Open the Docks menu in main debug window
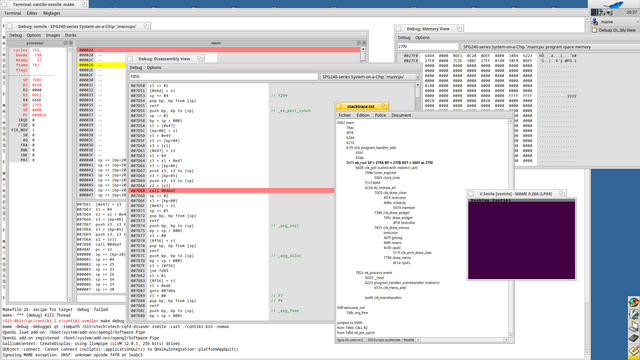 [71, 35]
